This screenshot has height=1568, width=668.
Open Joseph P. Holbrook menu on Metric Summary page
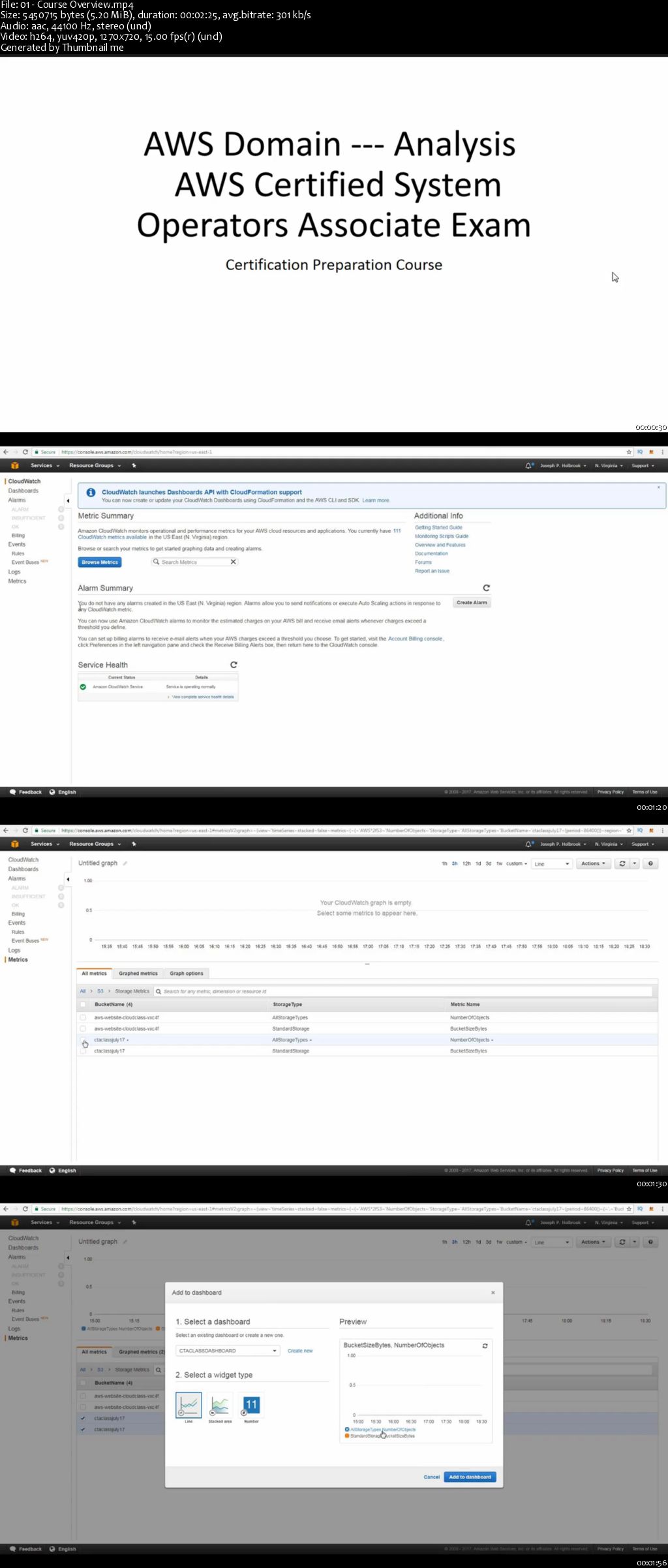pos(563,465)
